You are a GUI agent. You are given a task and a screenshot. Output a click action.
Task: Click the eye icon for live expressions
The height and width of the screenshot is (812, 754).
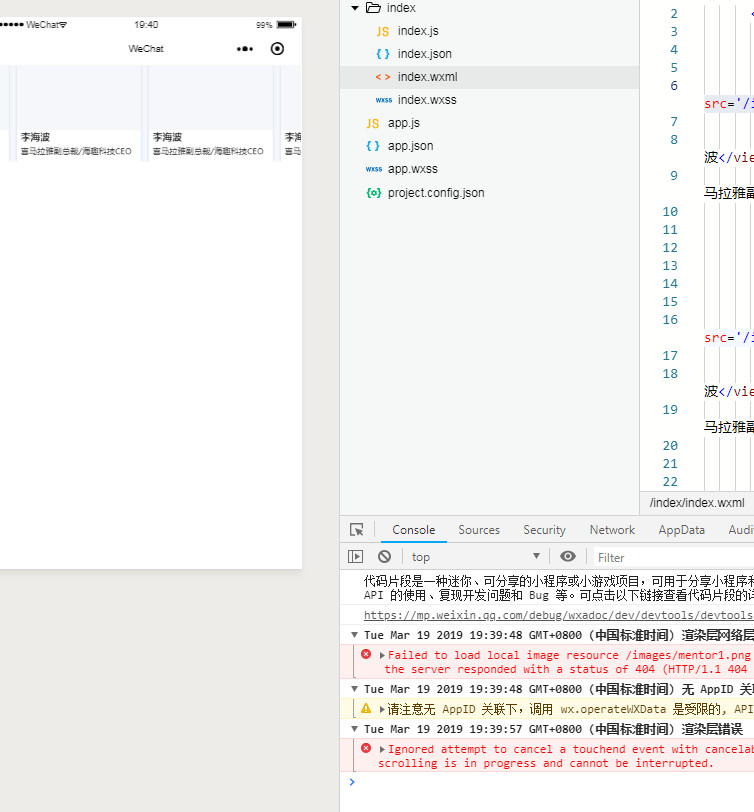568,557
